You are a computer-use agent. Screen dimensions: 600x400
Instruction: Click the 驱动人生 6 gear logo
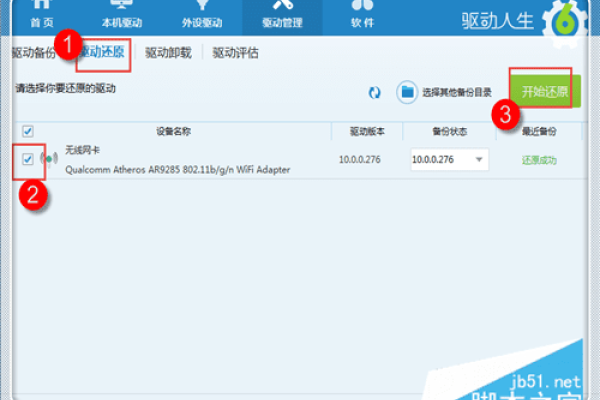coord(565,22)
